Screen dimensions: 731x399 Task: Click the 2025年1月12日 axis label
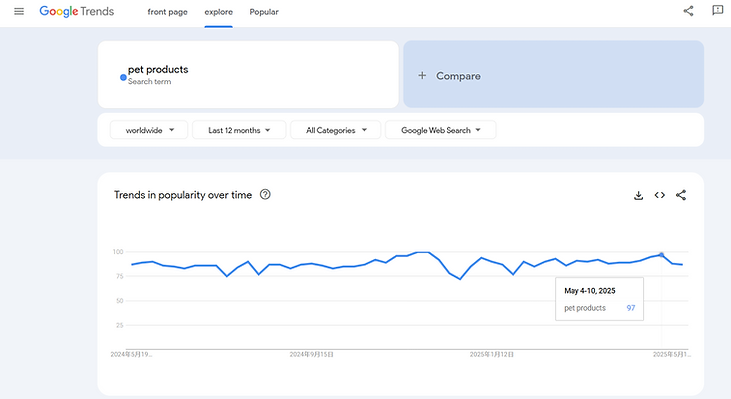point(491,355)
